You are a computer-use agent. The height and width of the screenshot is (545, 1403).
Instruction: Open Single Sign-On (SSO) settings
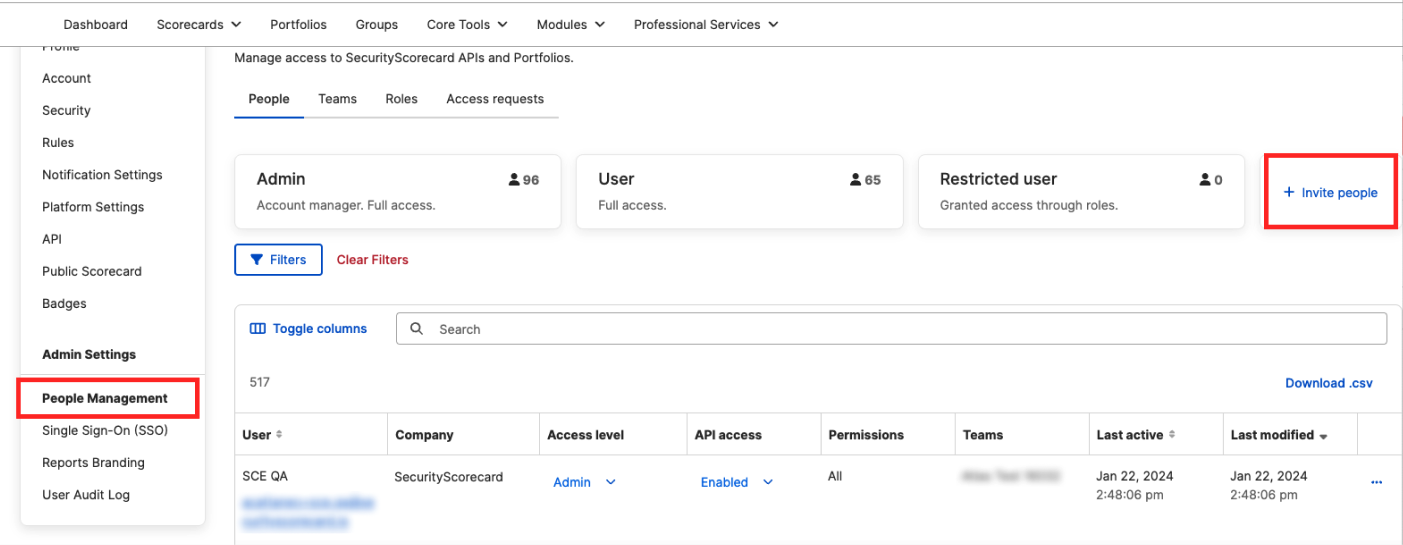click(x=105, y=431)
